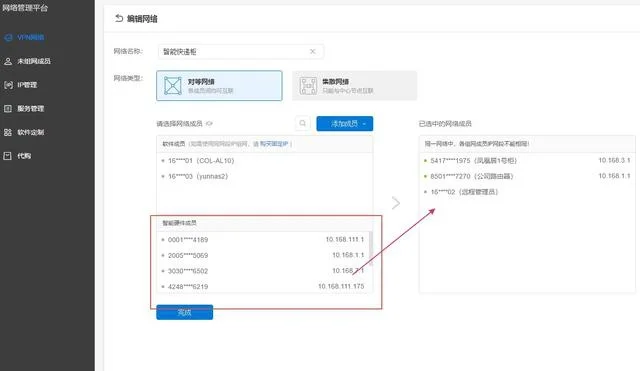Open the 代购 sidebar icon
This screenshot has height=371, width=640.
click(x=8, y=156)
